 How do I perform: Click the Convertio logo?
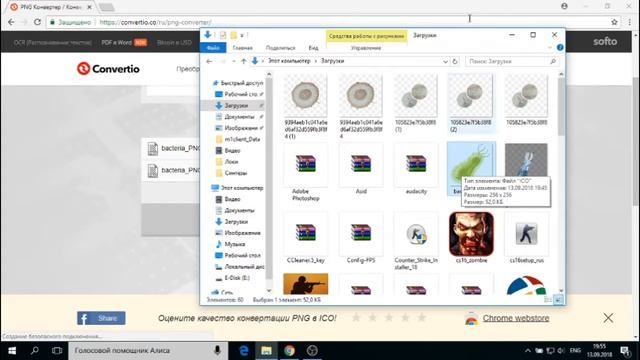pos(108,69)
